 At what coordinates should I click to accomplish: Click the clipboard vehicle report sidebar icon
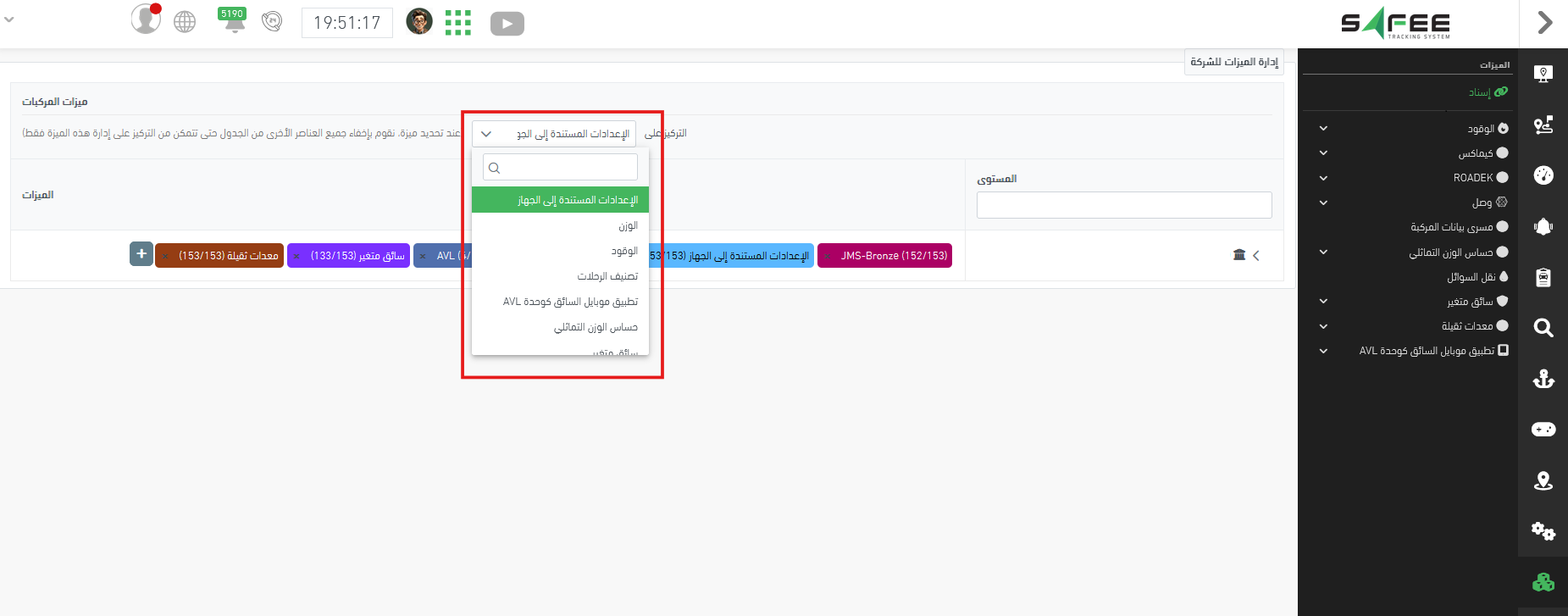point(1543,277)
